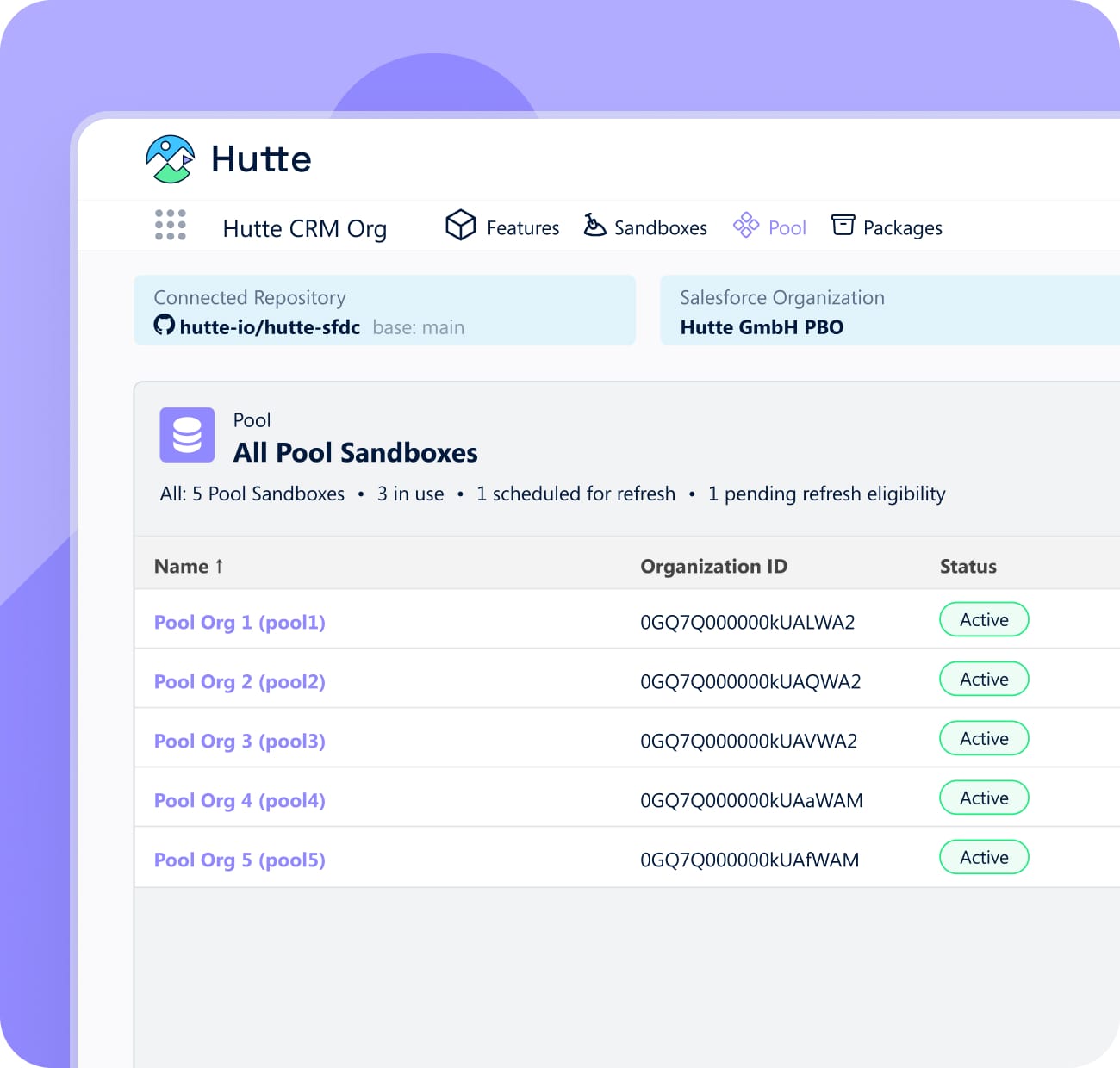Image resolution: width=1120 pixels, height=1068 pixels.
Task: Click Active status badge for Pool Org 2
Action: 984,680
